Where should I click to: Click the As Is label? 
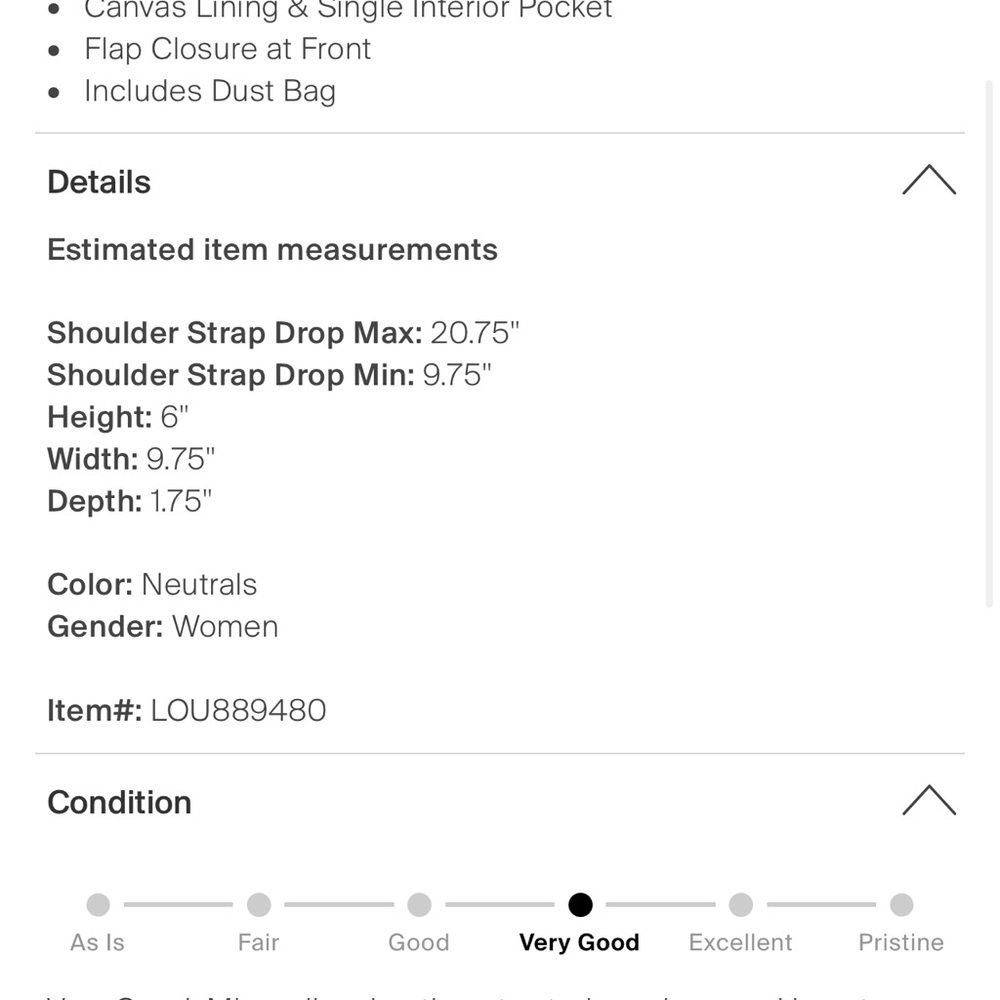tap(98, 942)
